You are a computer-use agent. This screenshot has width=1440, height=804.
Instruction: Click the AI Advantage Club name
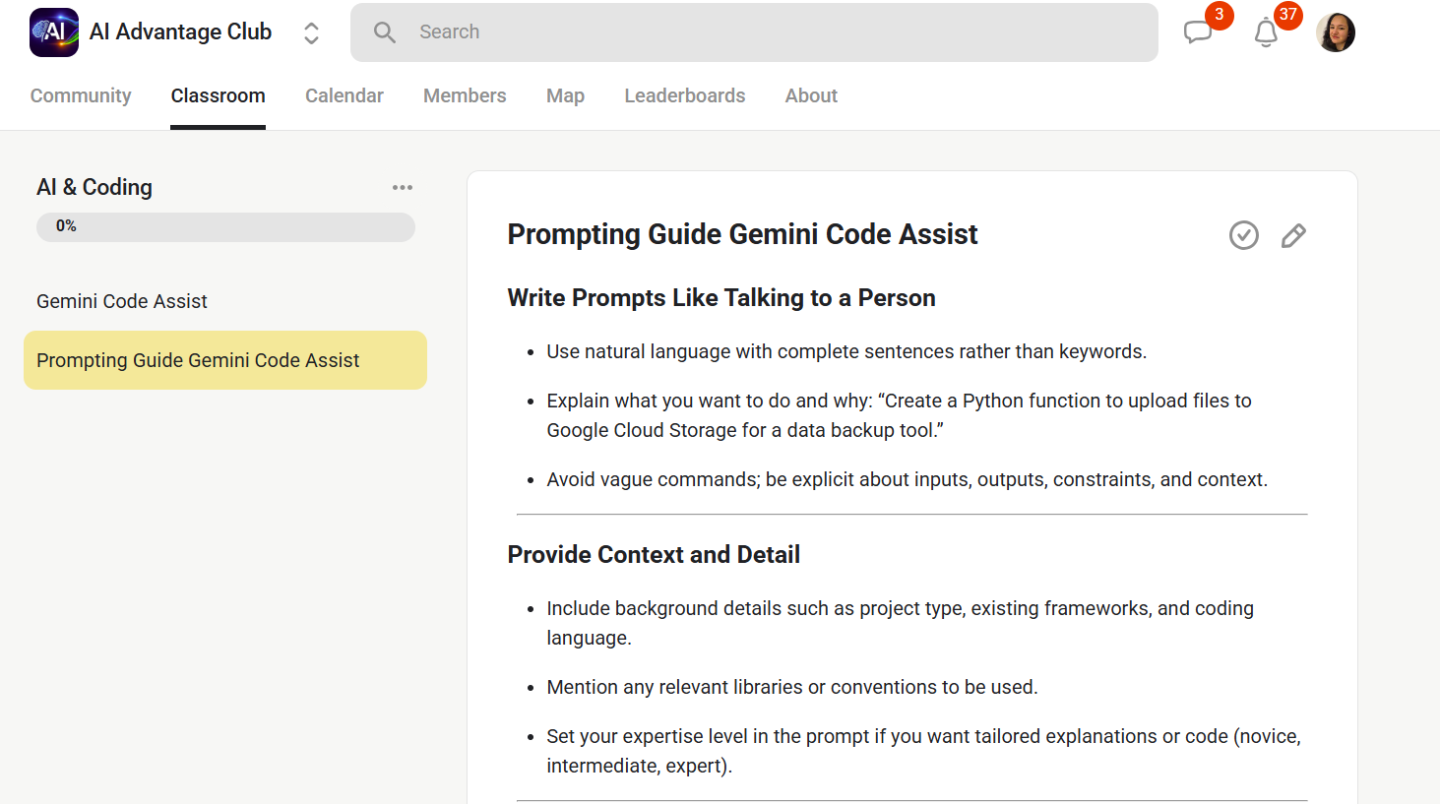point(181,32)
